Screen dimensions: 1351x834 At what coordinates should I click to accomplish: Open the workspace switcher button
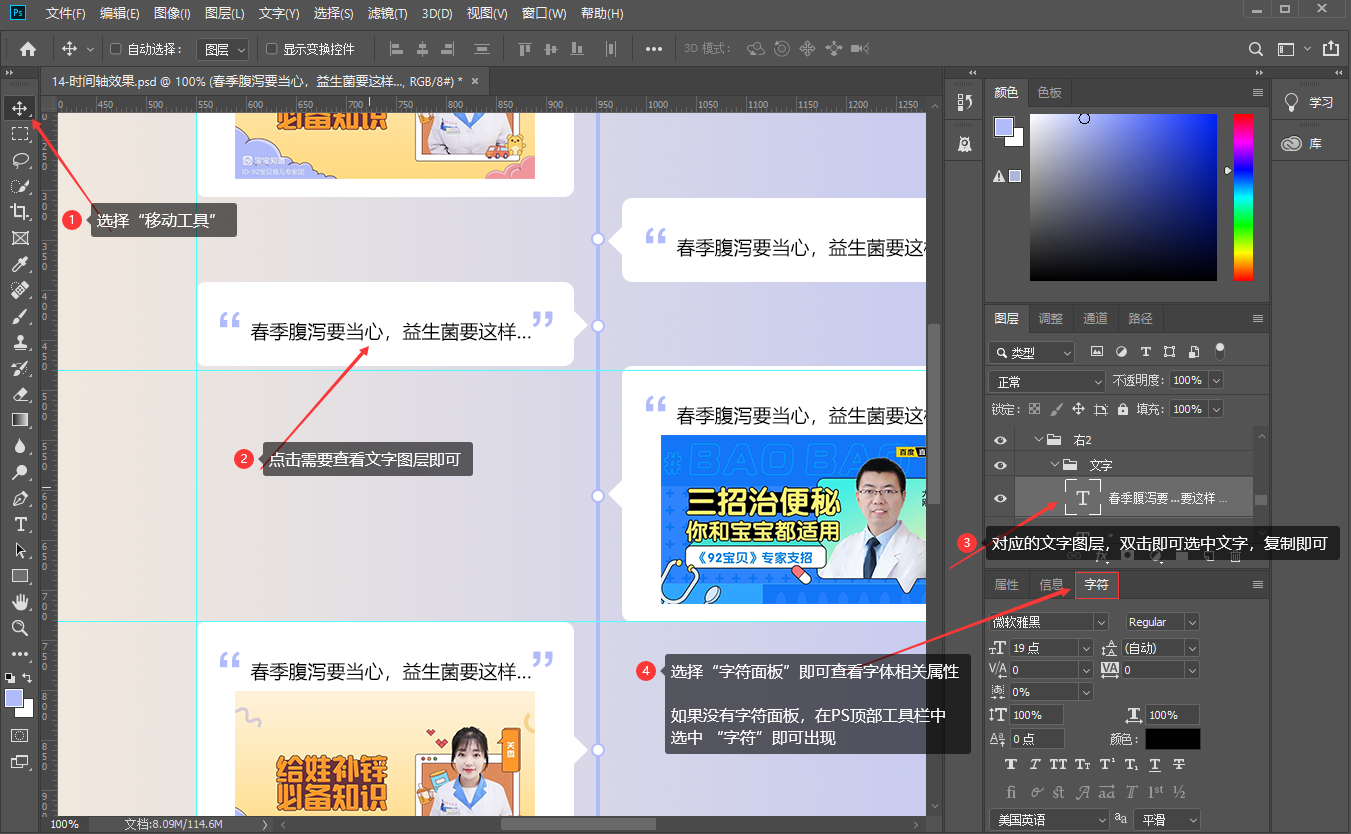click(x=1291, y=48)
